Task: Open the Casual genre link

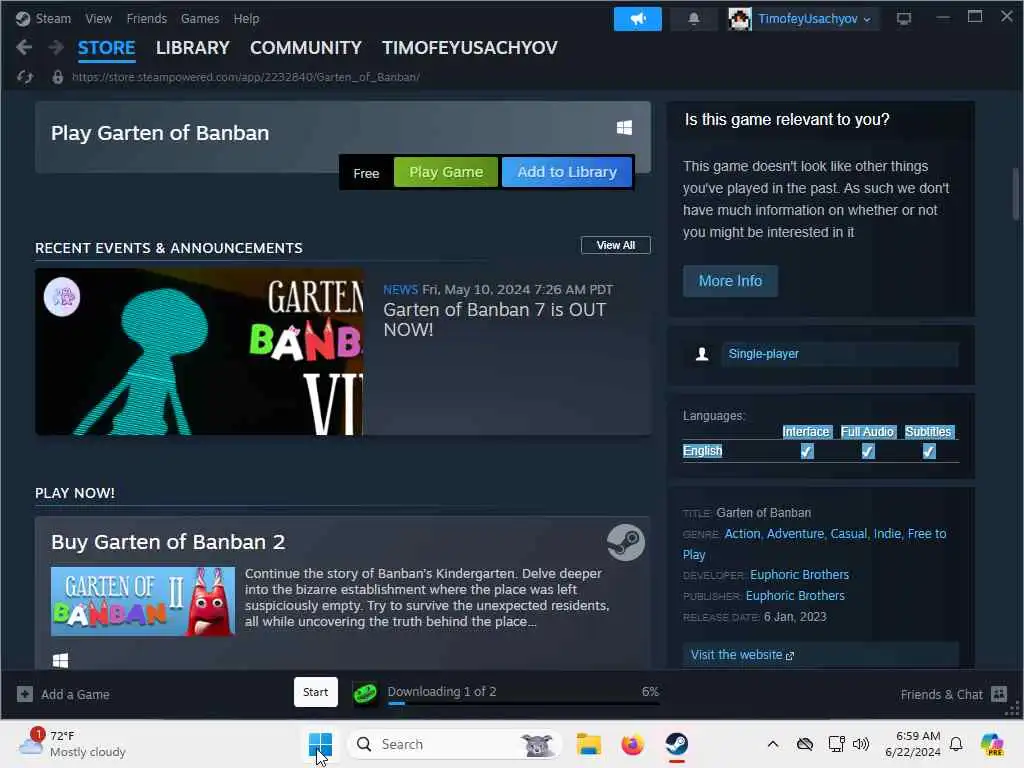Action: (x=848, y=534)
